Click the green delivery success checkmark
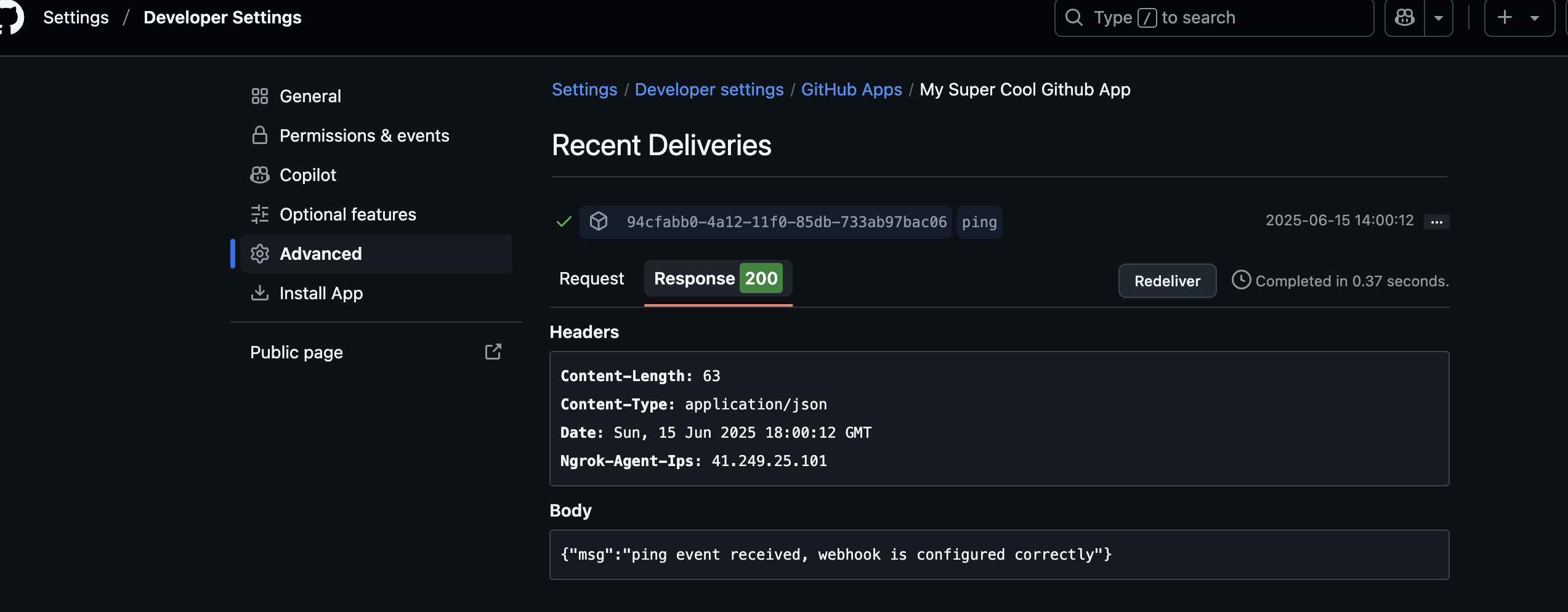This screenshot has width=1568, height=612. [562, 221]
